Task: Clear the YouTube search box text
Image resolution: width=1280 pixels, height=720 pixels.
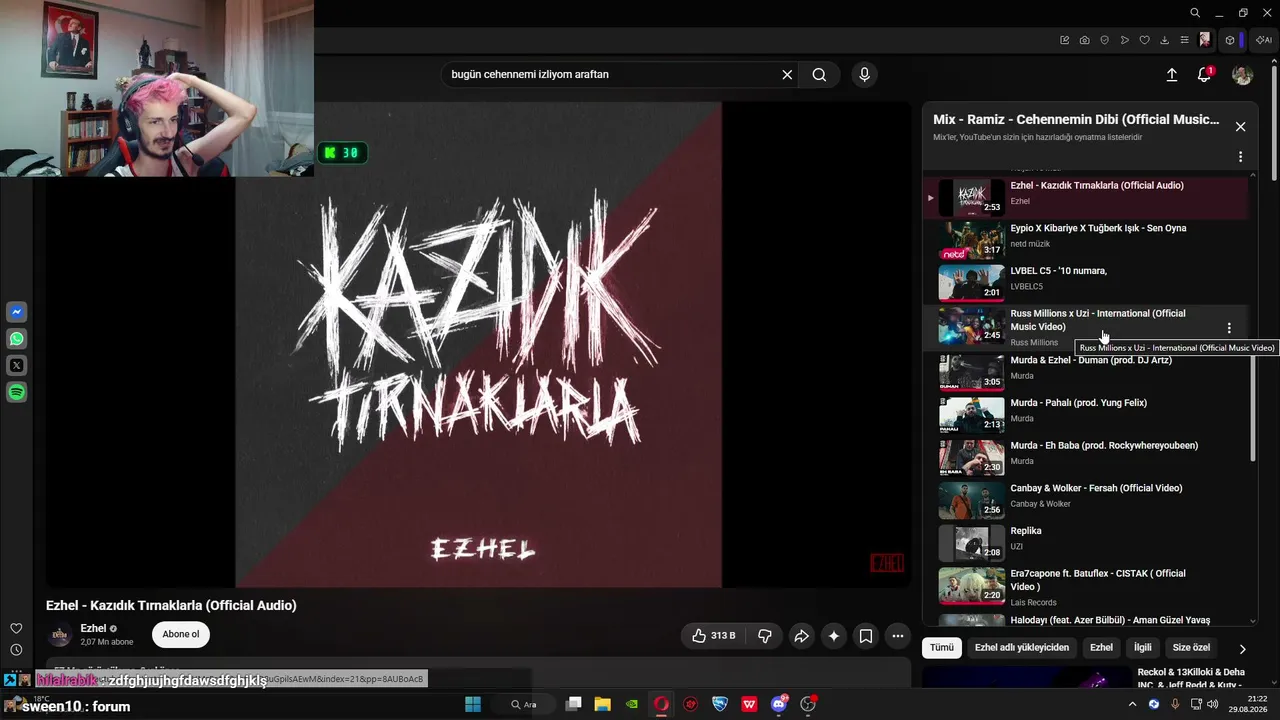Action: pos(787,75)
